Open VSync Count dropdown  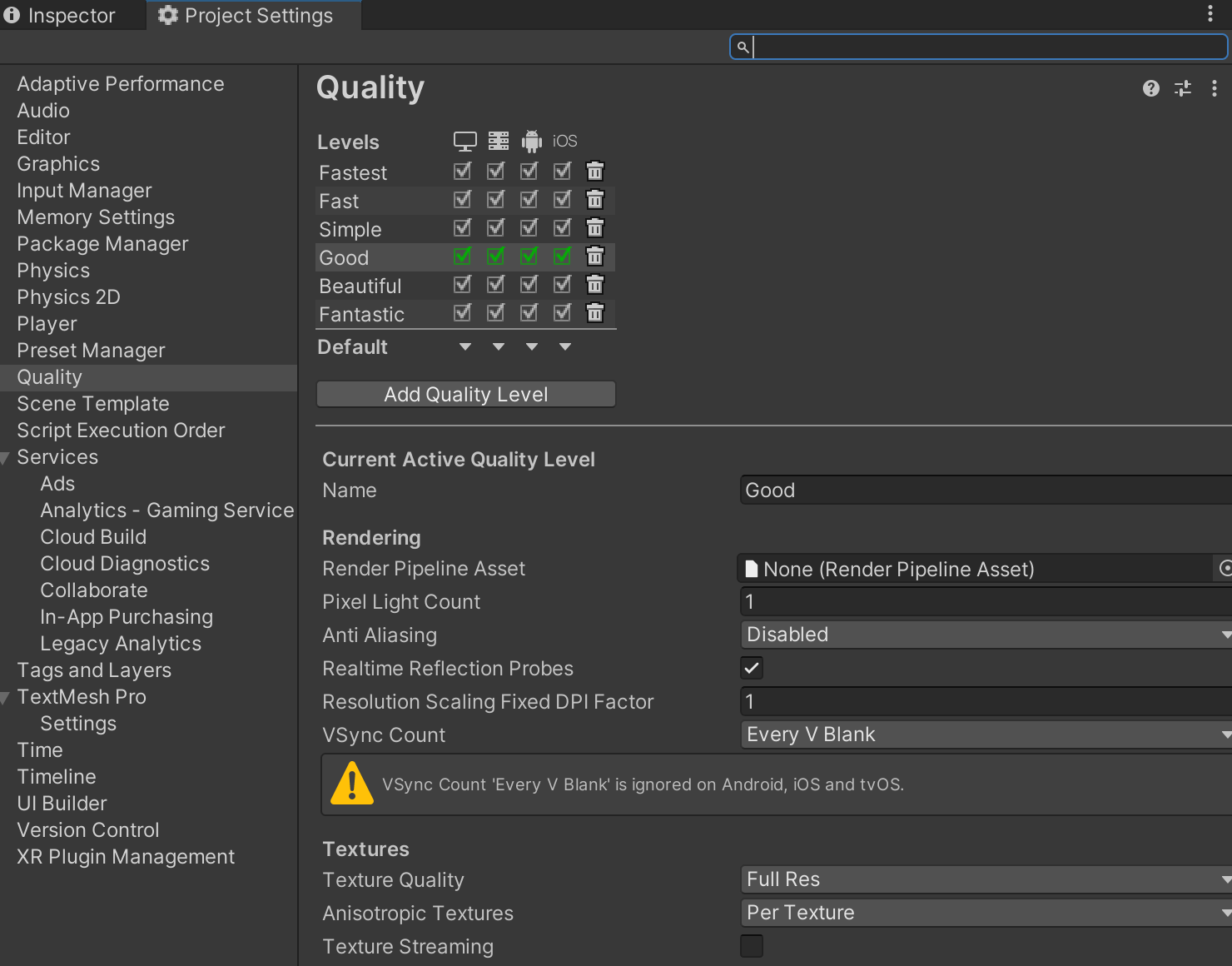coord(986,734)
